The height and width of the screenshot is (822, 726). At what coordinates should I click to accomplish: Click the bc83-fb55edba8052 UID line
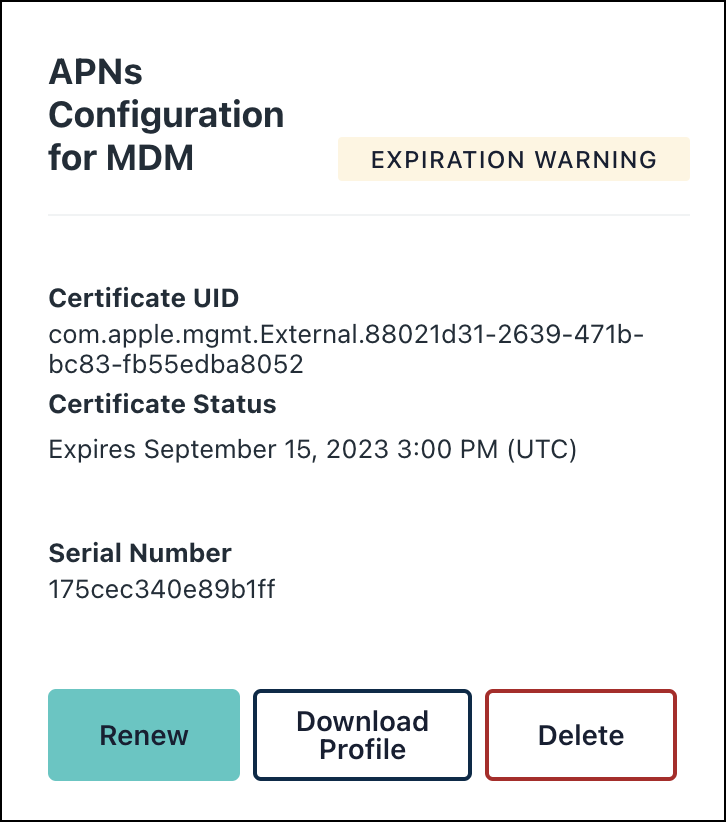click(x=176, y=365)
